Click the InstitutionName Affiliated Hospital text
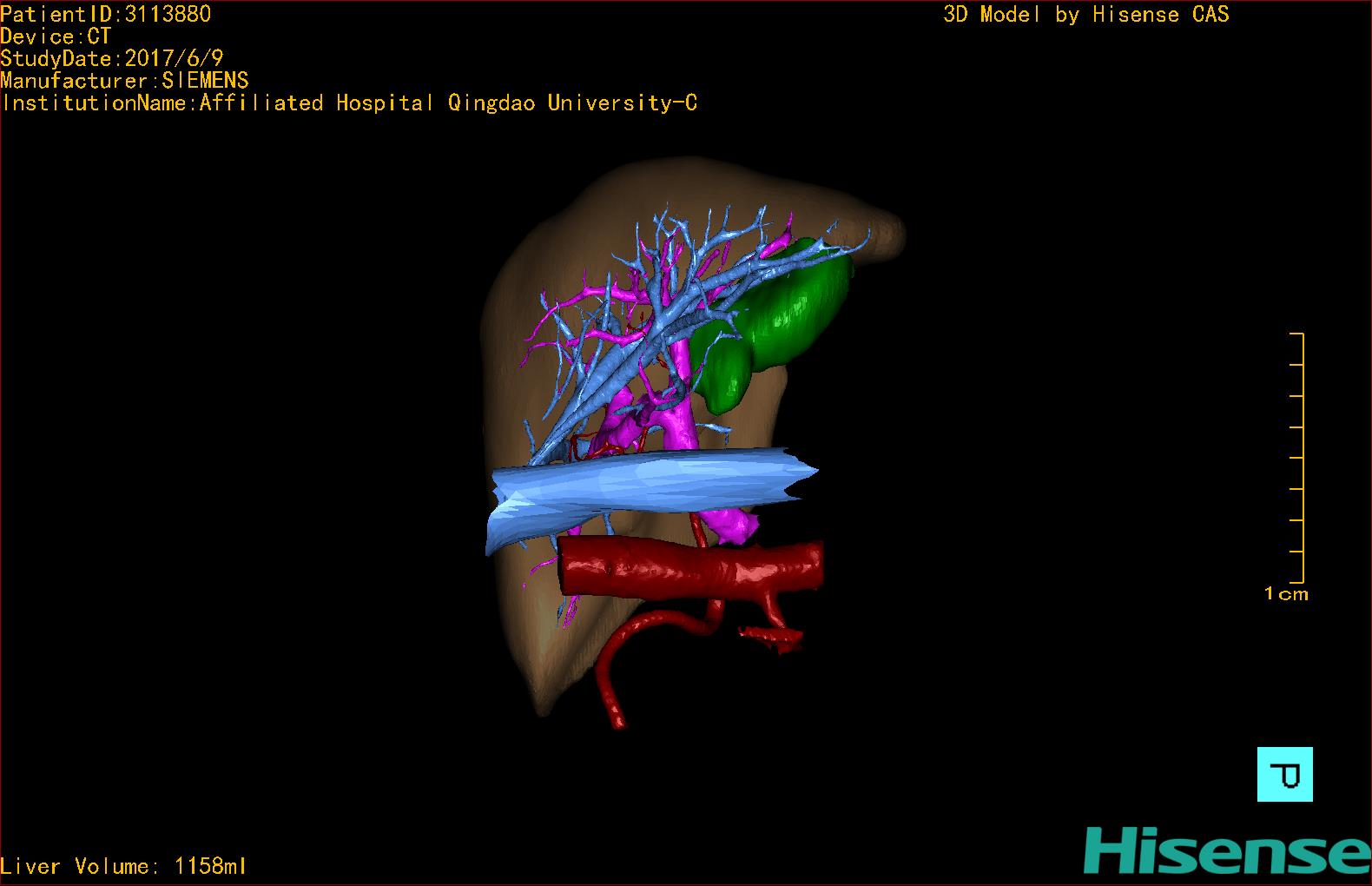Viewport: 1372px width, 886px height. click(349, 102)
